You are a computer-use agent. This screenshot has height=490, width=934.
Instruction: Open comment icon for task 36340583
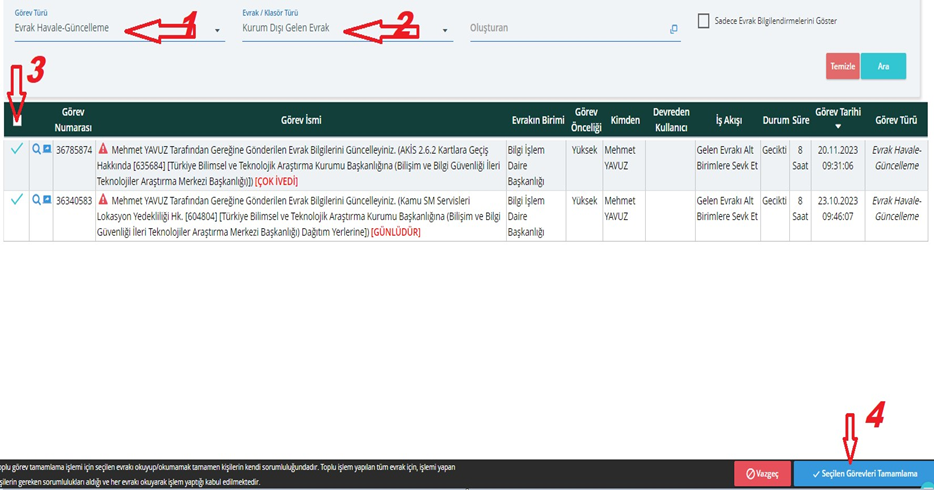click(x=47, y=200)
